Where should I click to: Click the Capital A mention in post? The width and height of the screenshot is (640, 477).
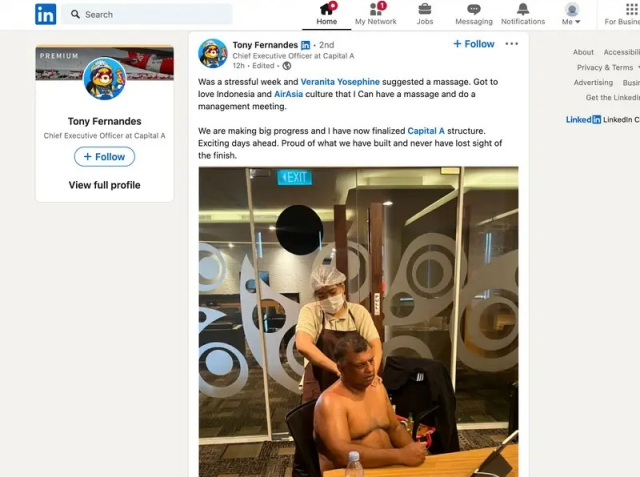pos(426,131)
